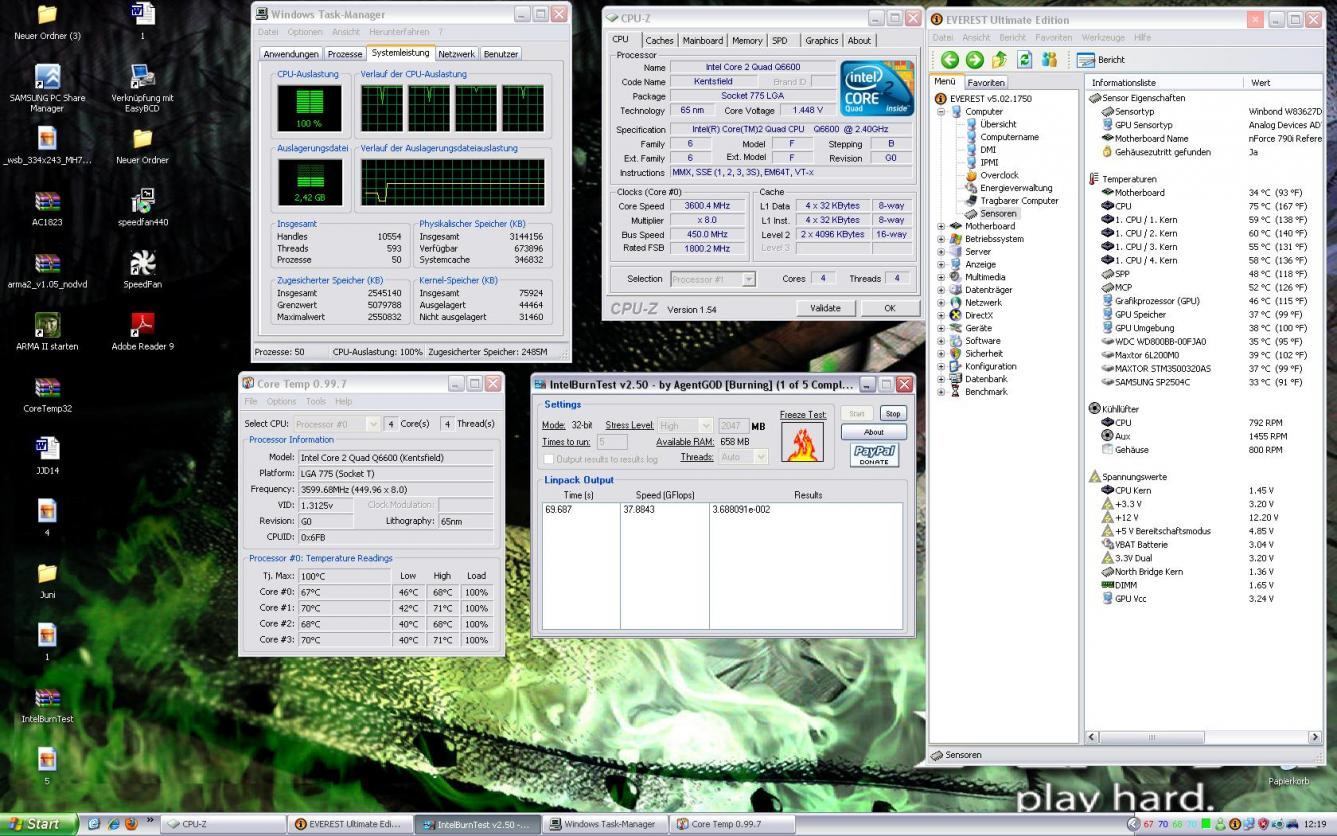Image resolution: width=1337 pixels, height=836 pixels.
Task: Open SAMSUNG PC Share Manager desktop icon
Action: (47, 89)
